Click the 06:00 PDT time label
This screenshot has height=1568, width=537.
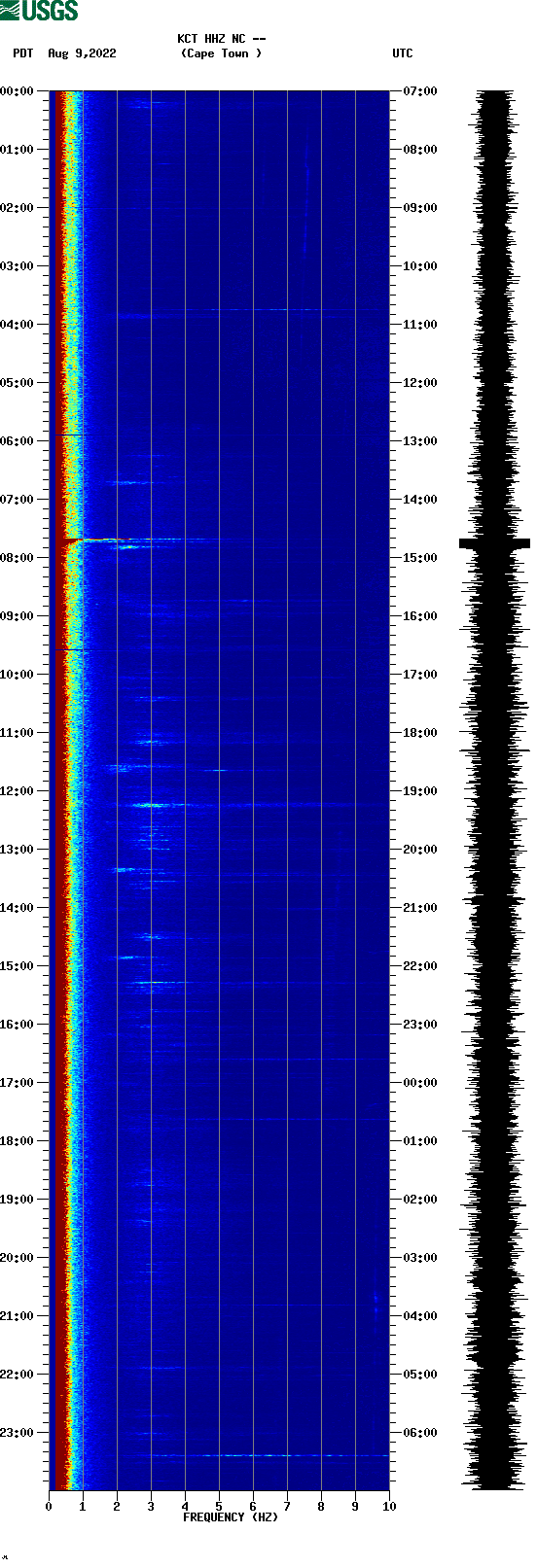click(18, 441)
